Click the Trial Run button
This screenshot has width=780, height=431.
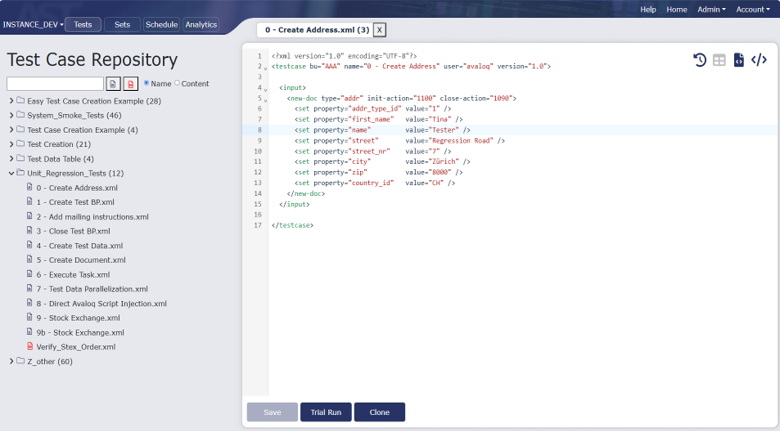[326, 412]
